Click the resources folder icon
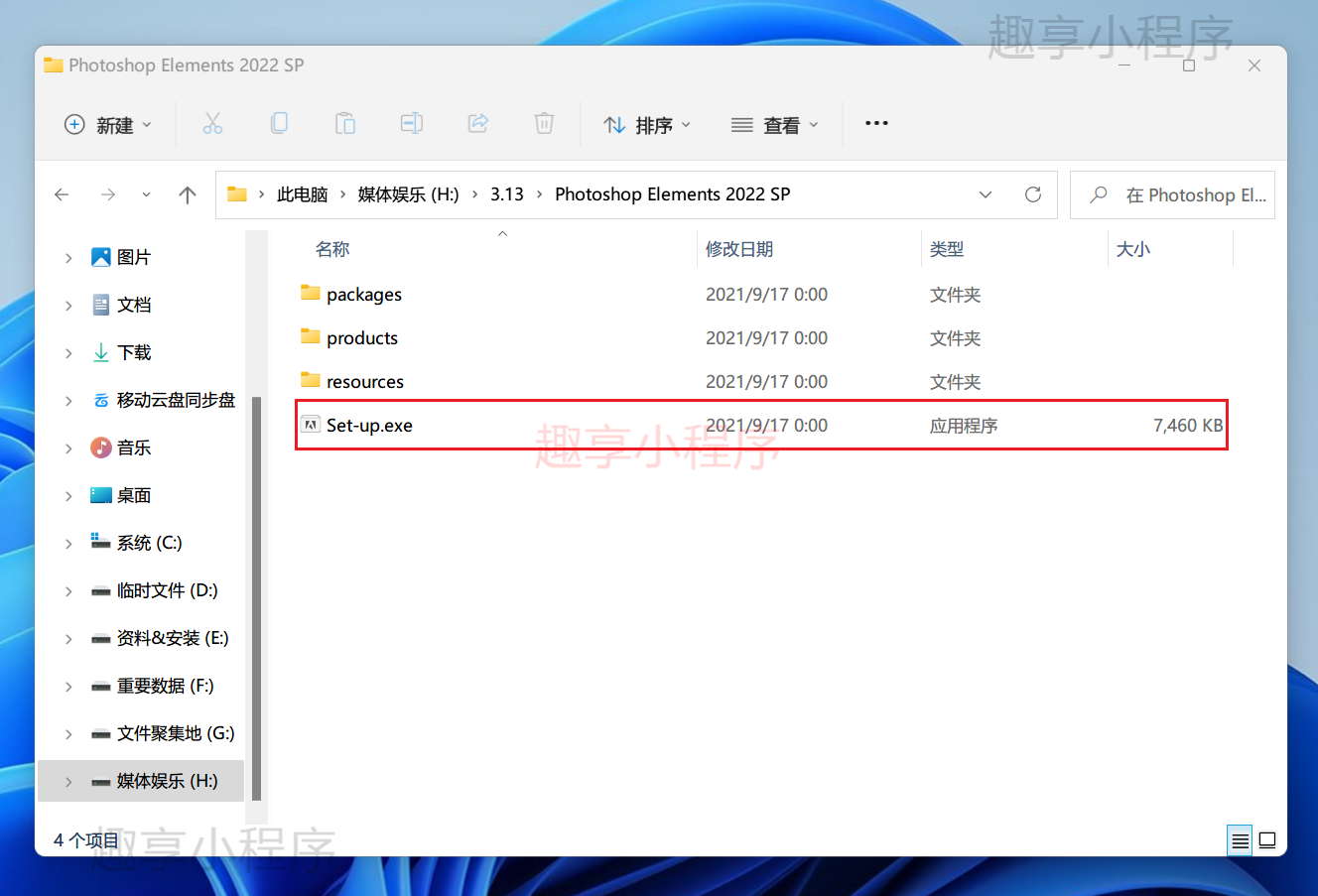Viewport: 1318px width, 896px height. (311, 380)
